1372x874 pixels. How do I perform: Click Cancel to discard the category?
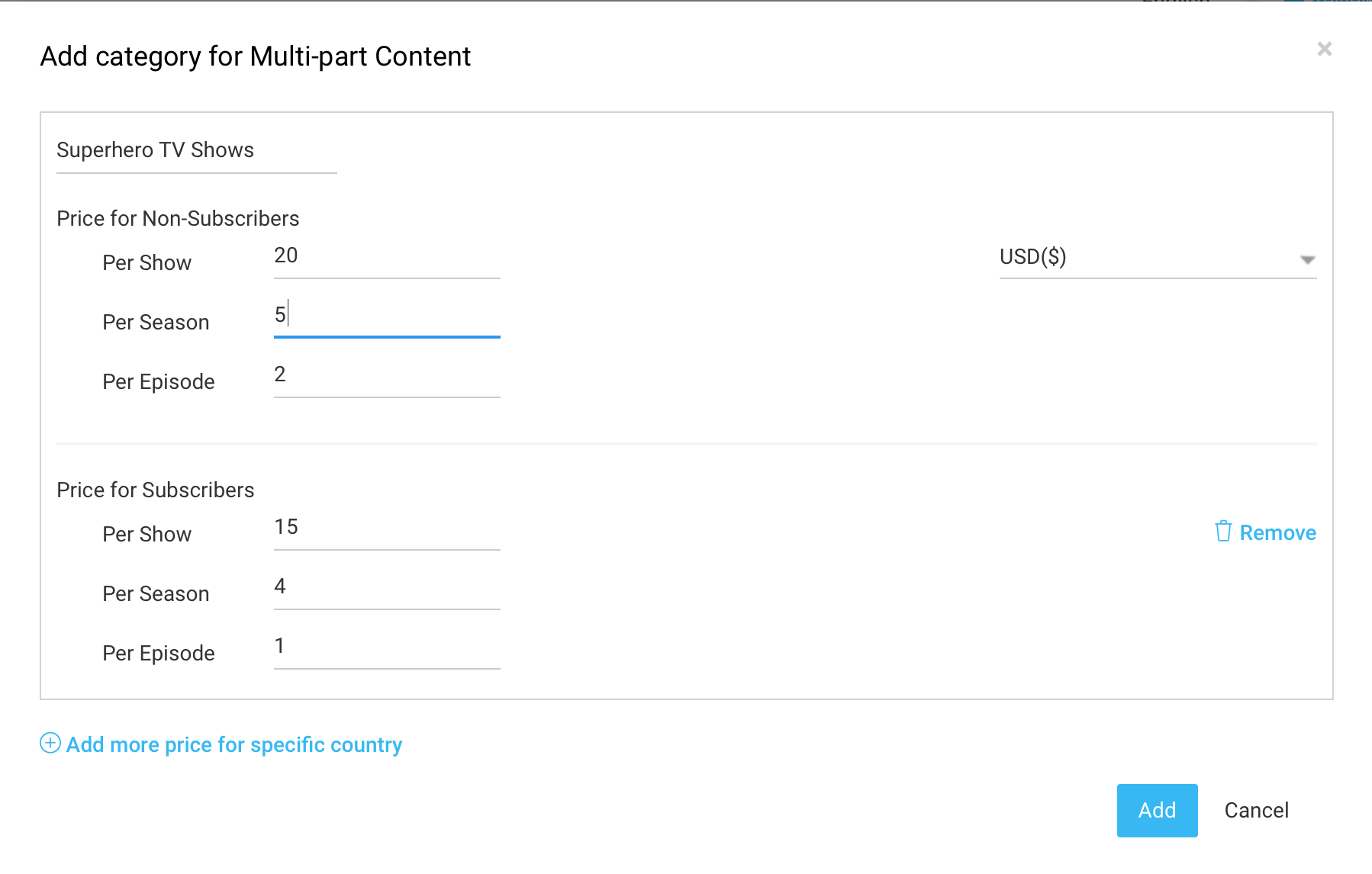click(1256, 810)
